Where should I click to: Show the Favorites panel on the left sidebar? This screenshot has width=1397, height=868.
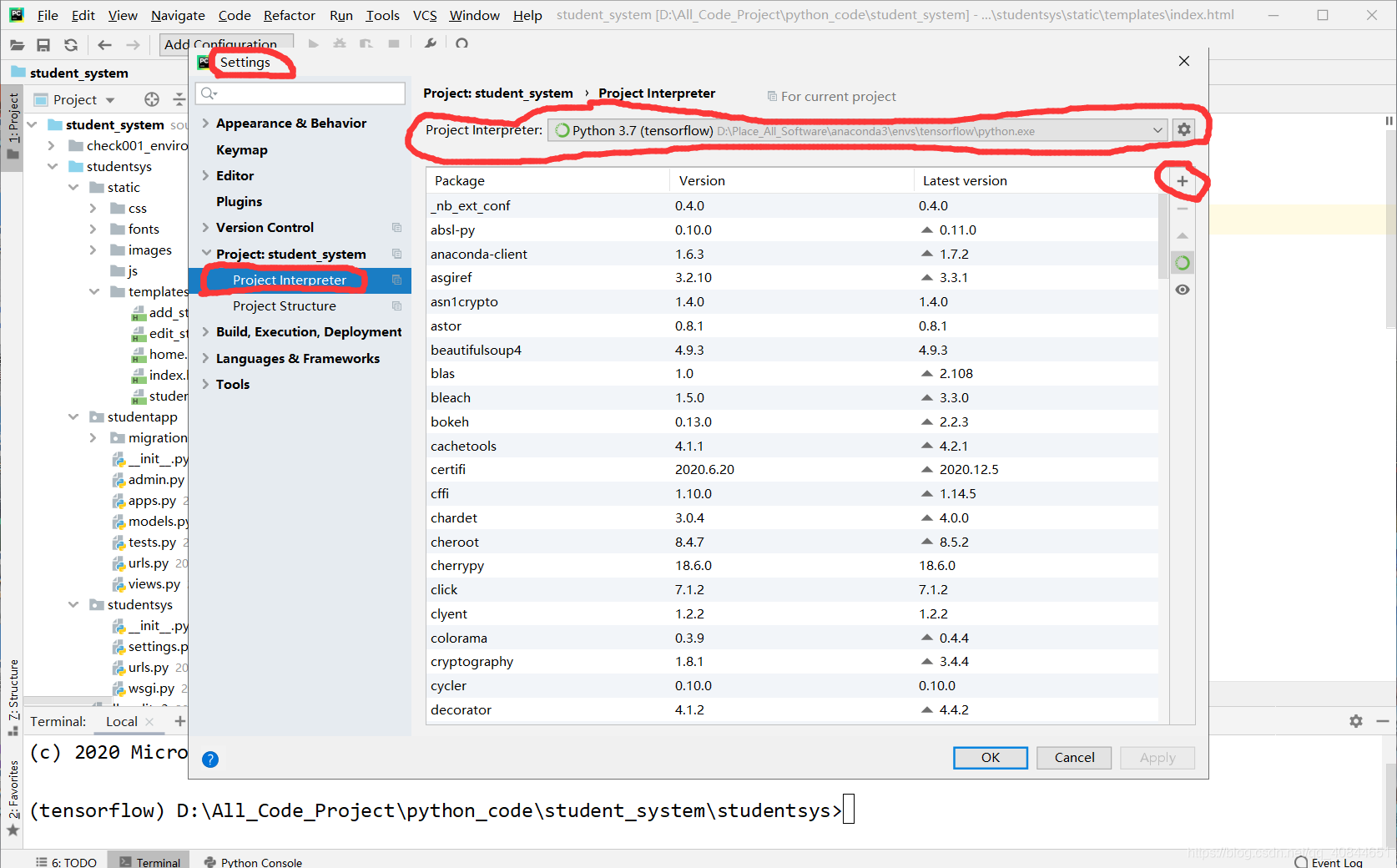[x=13, y=787]
